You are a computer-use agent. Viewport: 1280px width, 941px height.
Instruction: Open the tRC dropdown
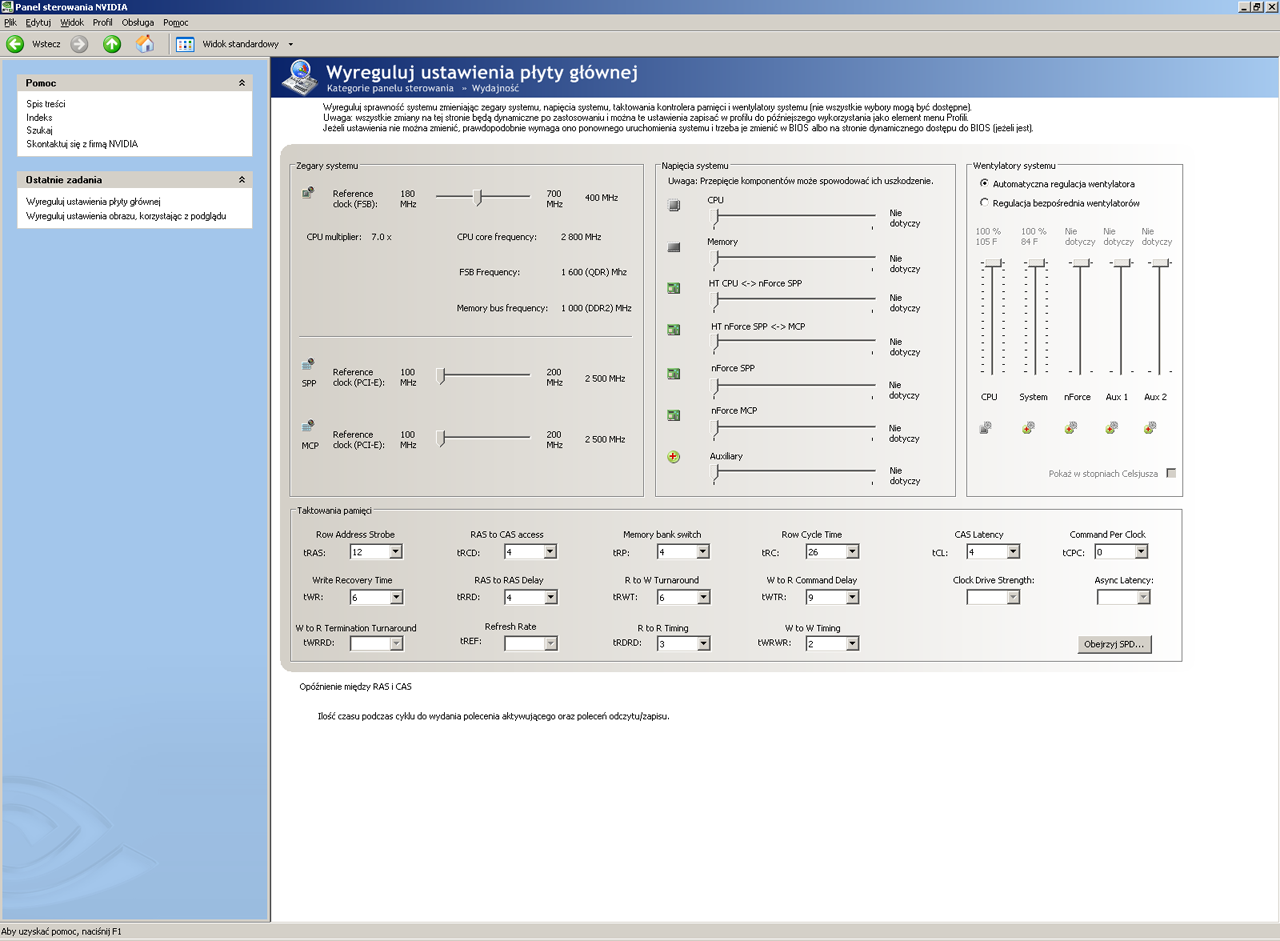click(x=832, y=552)
